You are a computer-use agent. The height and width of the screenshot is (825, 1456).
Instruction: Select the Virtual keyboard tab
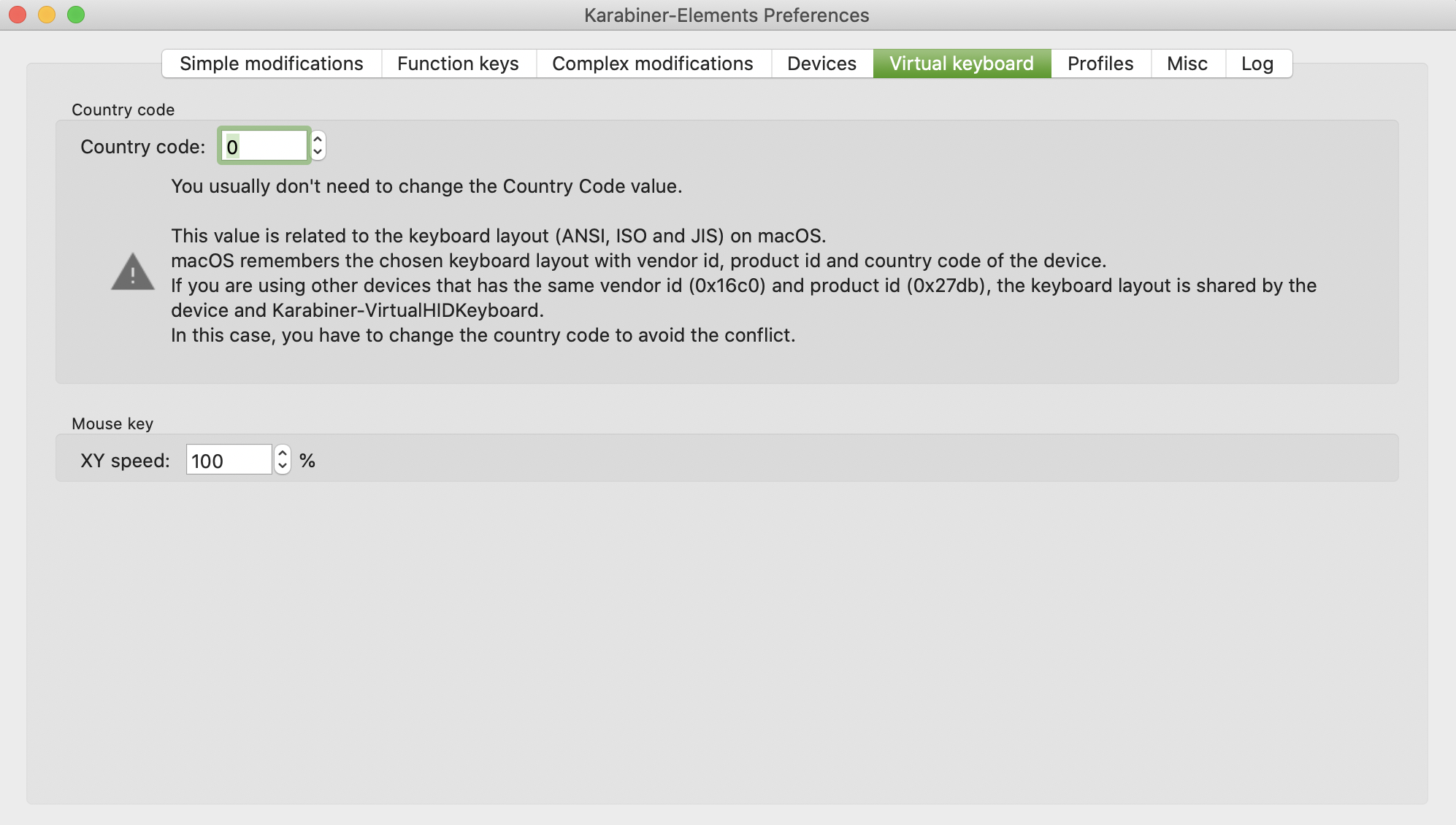click(x=961, y=64)
